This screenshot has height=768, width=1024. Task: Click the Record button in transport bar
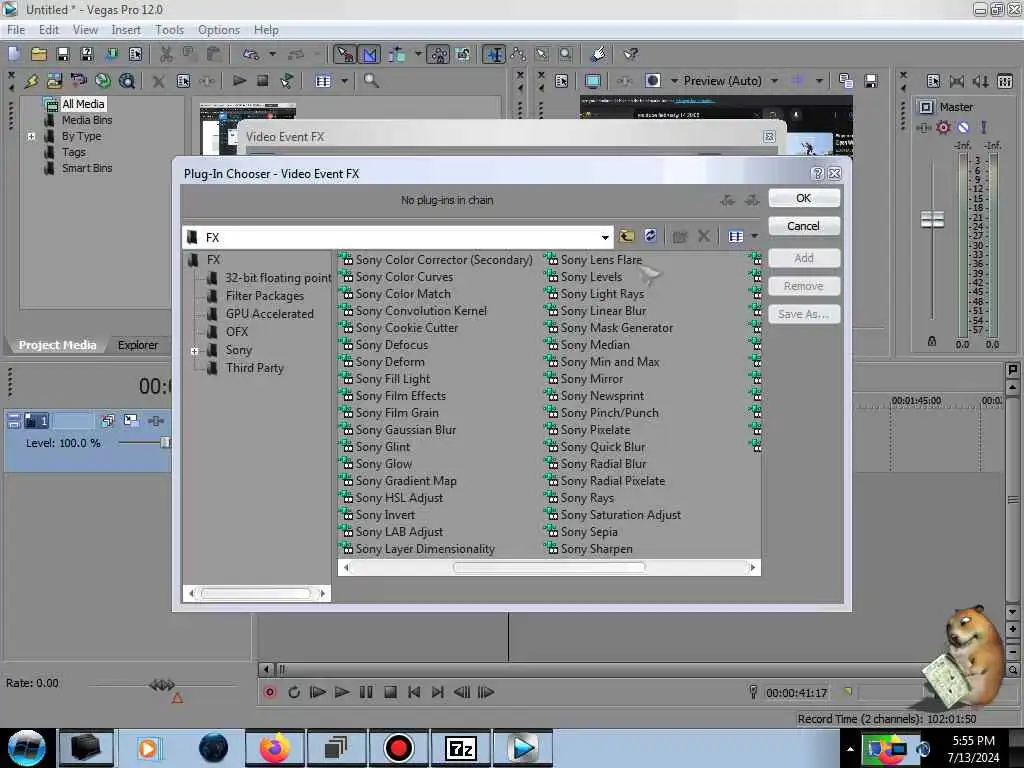(270, 692)
